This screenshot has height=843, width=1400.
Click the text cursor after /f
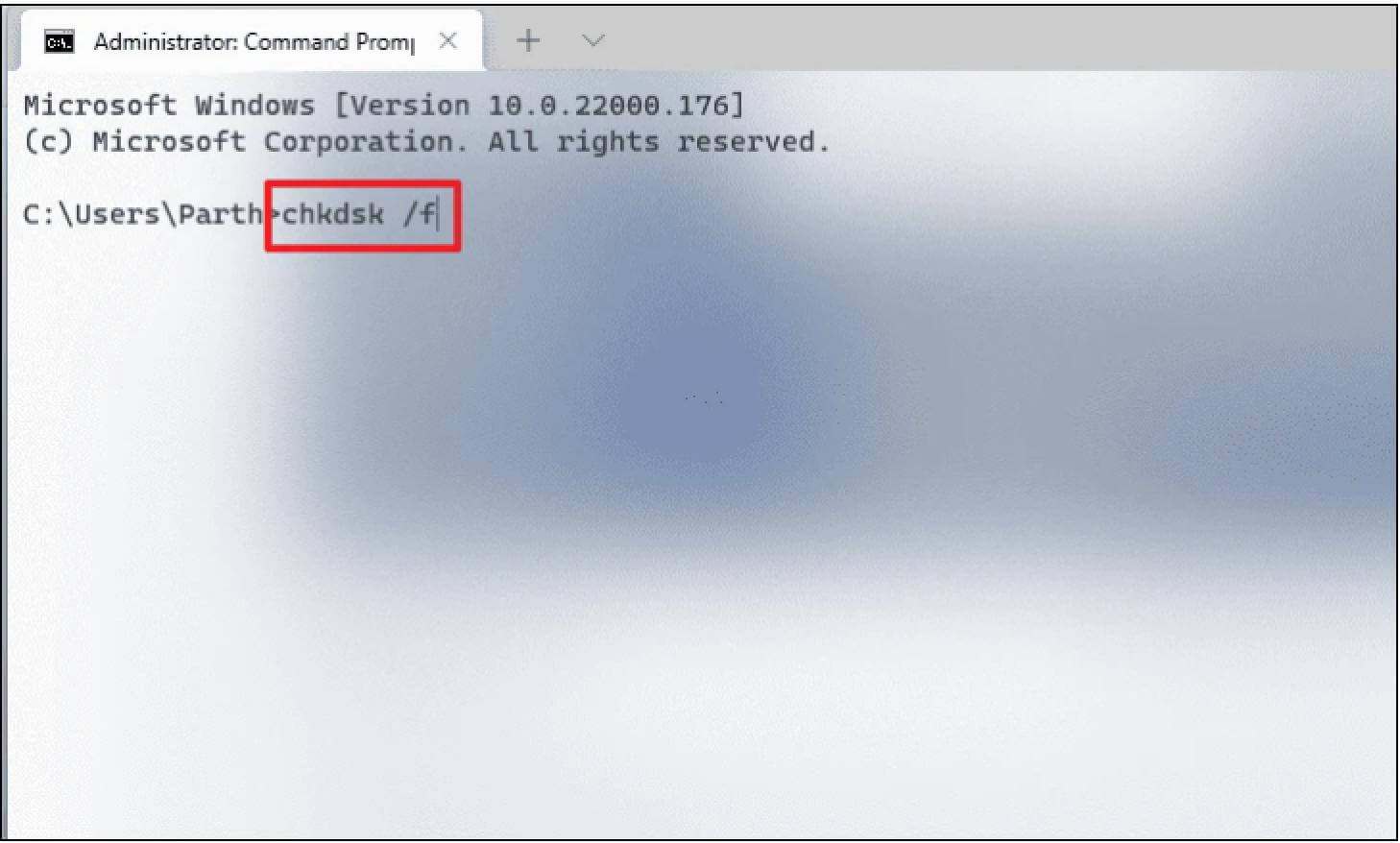438,213
